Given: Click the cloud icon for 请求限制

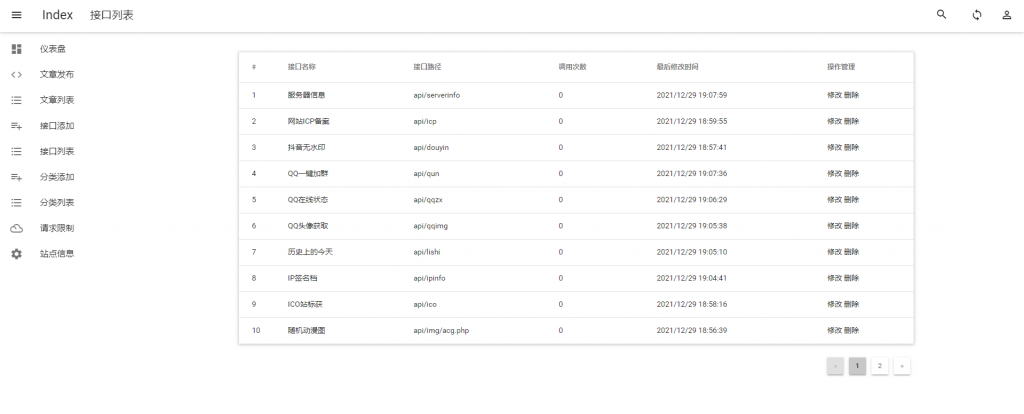Looking at the screenshot, I should point(16,228).
